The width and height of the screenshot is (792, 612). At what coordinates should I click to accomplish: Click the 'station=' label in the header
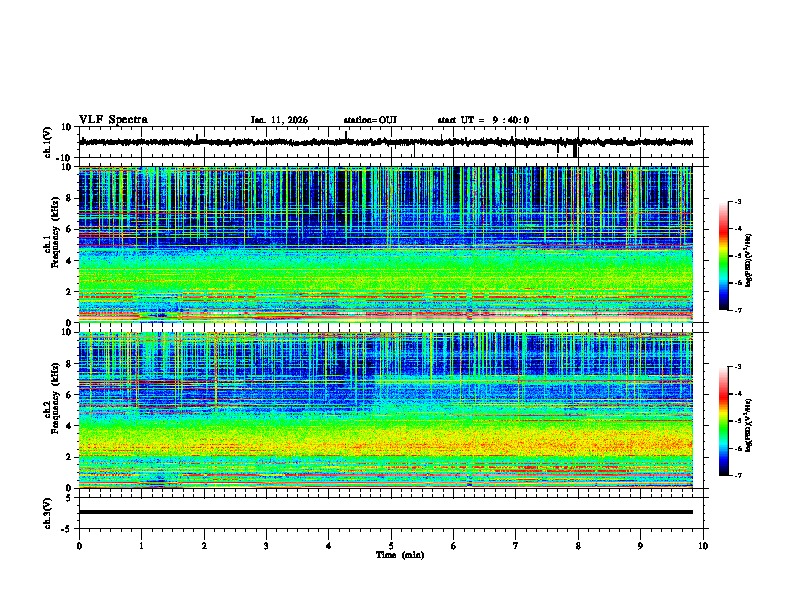(x=361, y=120)
